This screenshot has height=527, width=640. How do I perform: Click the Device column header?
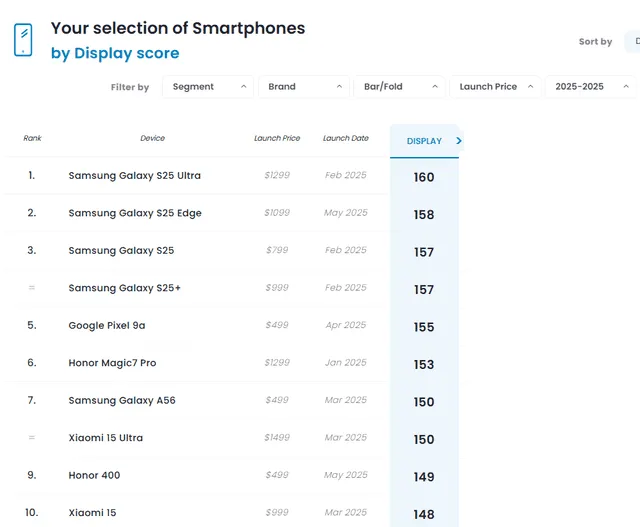click(152, 138)
